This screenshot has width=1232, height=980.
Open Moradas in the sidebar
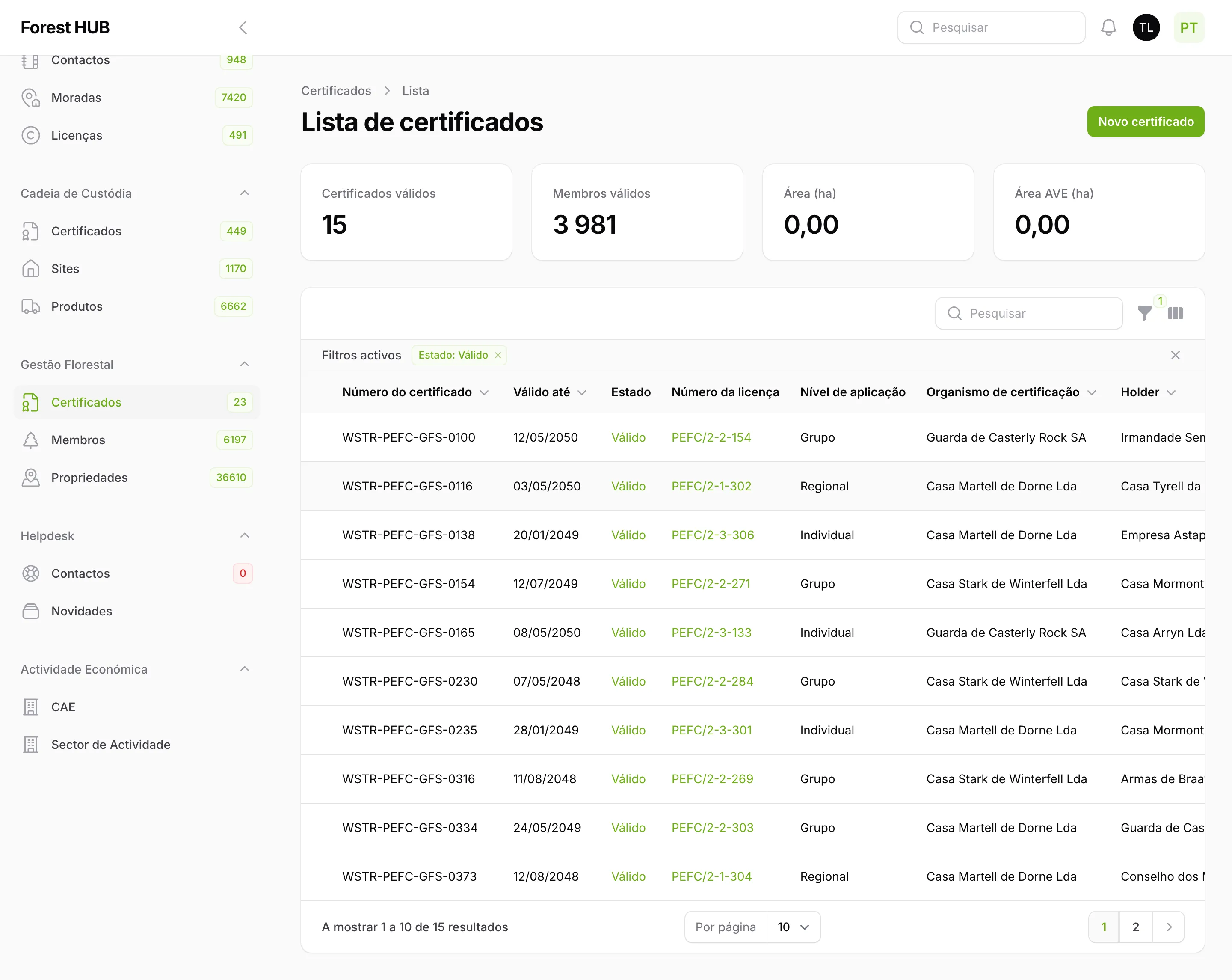point(136,98)
